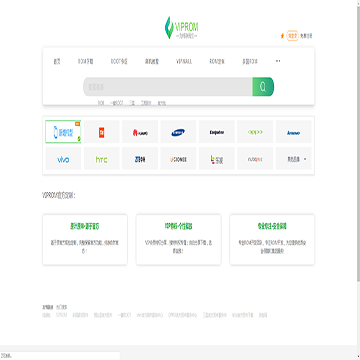Select the HTC brand logo tile

101,159
